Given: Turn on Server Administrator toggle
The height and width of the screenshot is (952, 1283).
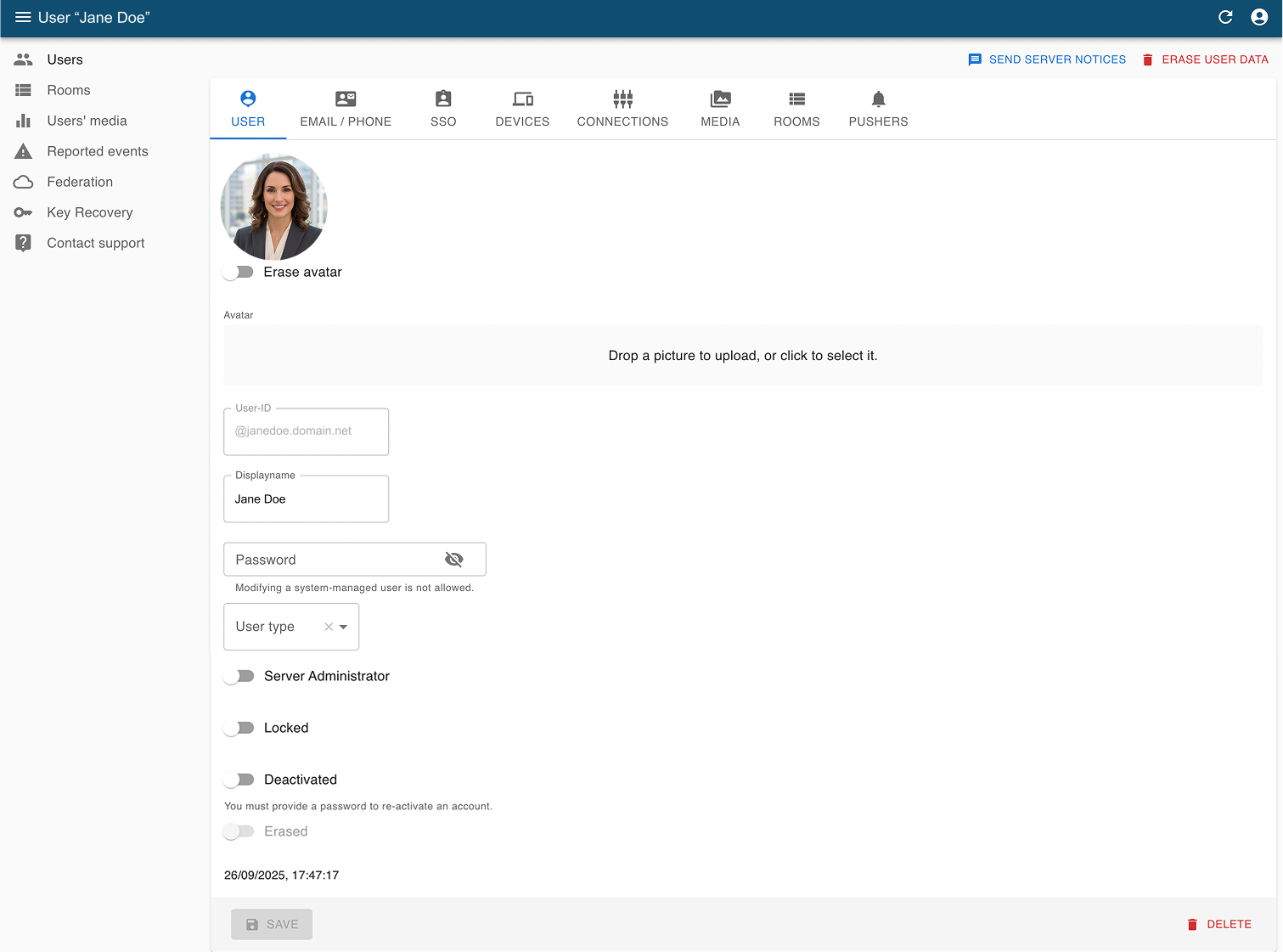Looking at the screenshot, I should (239, 676).
